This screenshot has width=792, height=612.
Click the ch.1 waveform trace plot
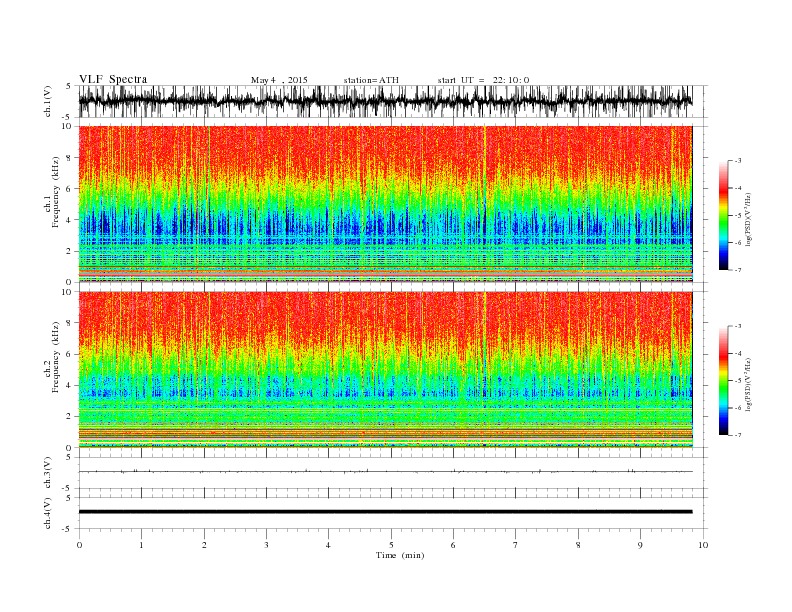click(385, 101)
